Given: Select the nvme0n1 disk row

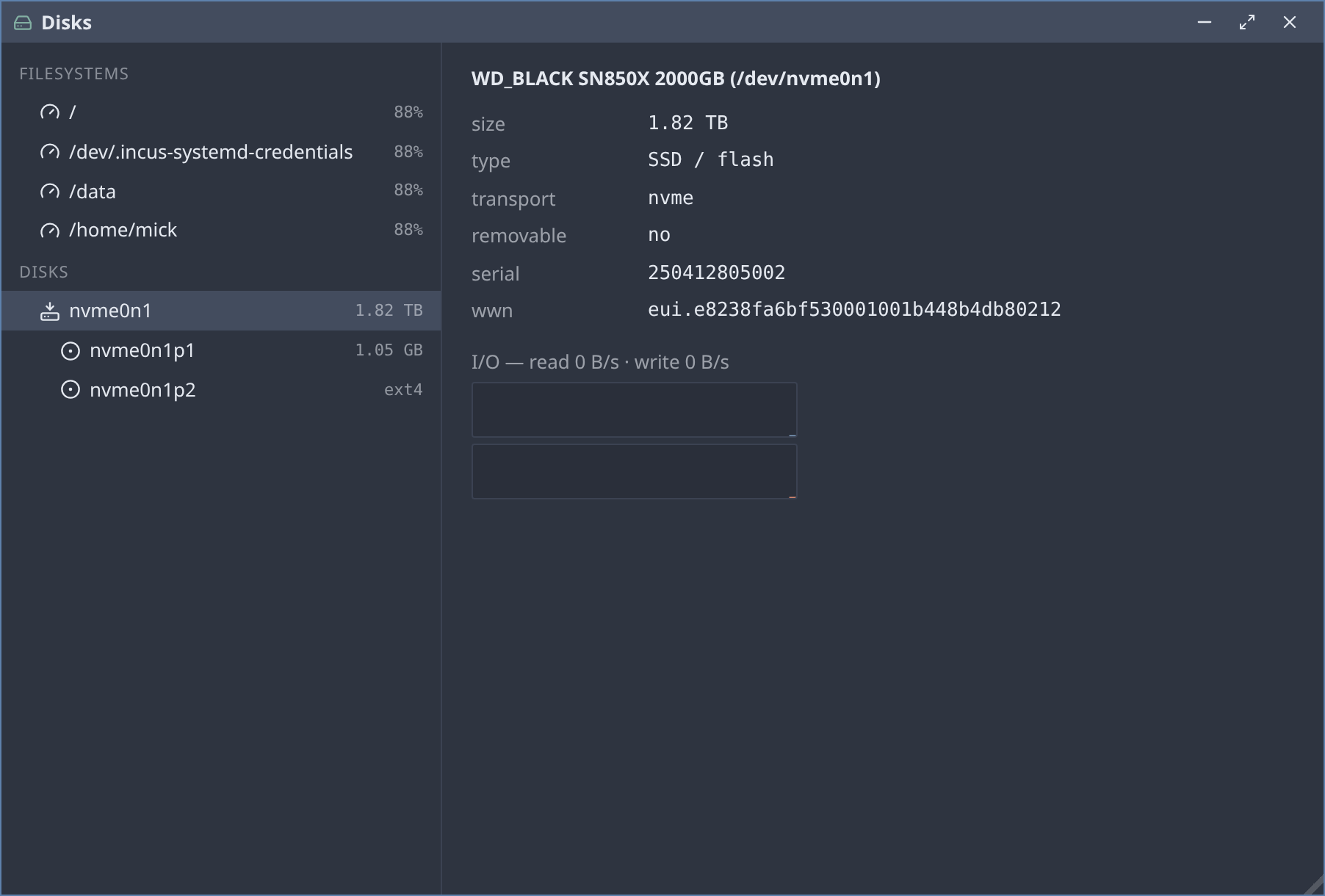Looking at the screenshot, I should (221, 311).
